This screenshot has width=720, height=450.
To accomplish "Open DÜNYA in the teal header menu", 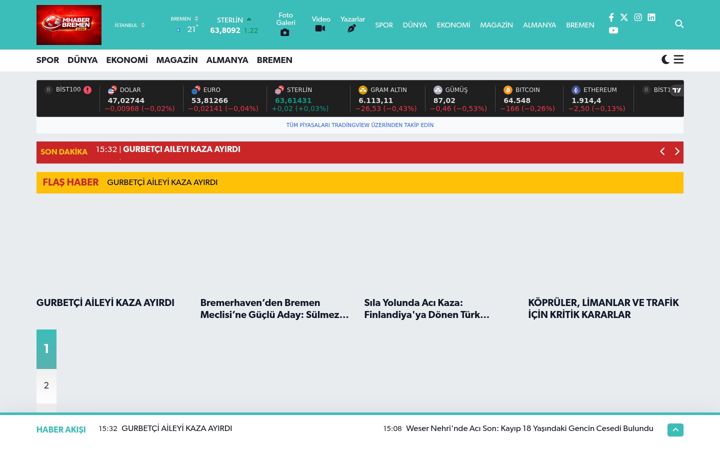I will coord(415,25).
